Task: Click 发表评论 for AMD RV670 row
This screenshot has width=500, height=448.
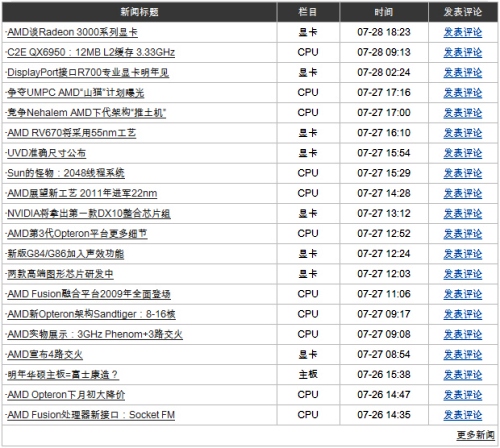Action: [x=463, y=133]
